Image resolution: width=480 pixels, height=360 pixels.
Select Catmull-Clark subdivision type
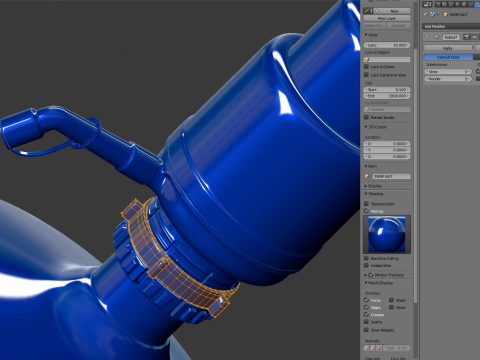448,57
